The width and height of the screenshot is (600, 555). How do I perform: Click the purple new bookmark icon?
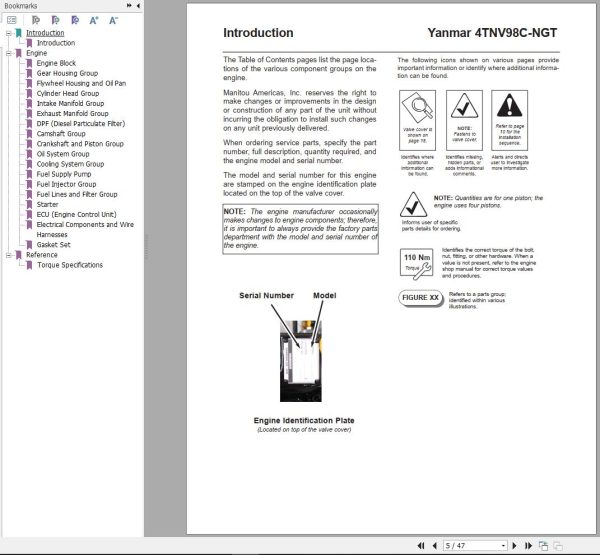[55, 20]
